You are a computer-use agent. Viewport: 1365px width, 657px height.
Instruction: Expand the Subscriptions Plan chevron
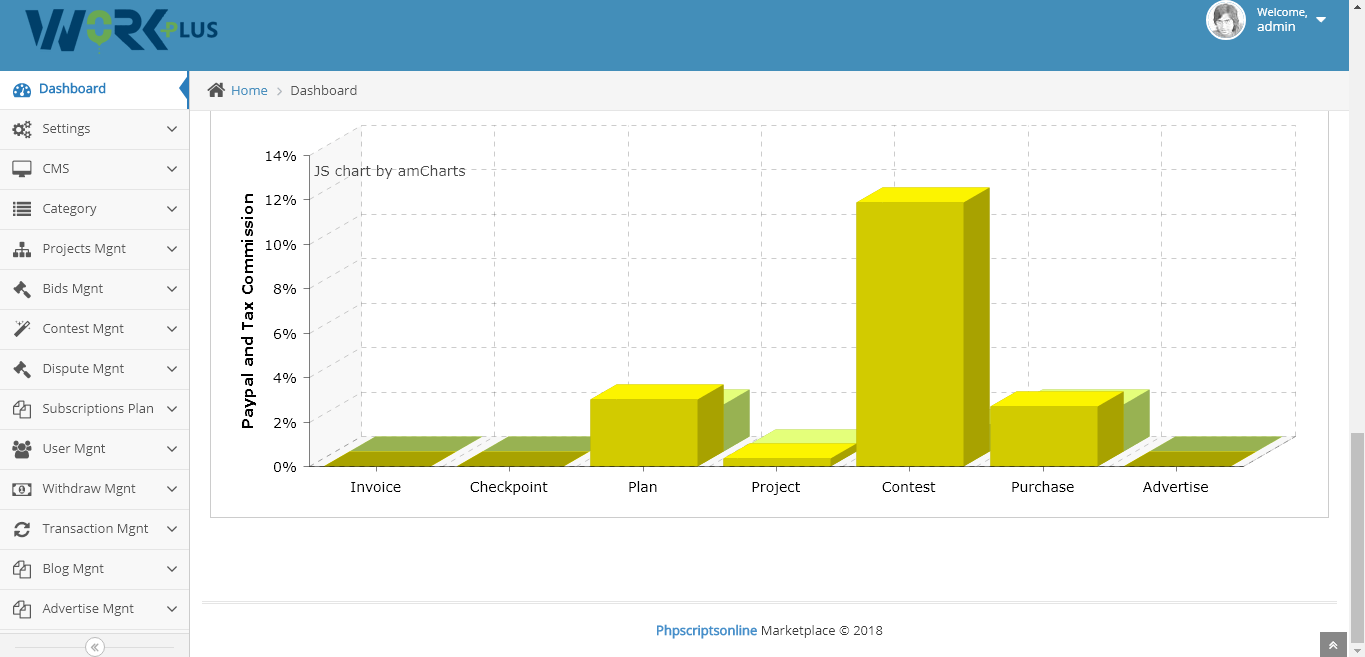click(x=172, y=409)
